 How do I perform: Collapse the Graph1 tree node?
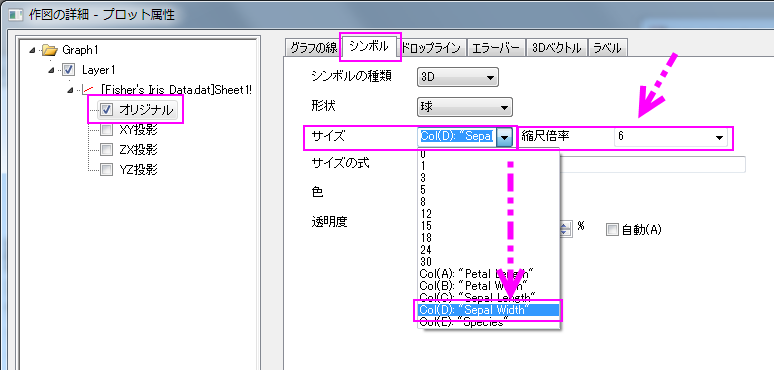click(32, 50)
